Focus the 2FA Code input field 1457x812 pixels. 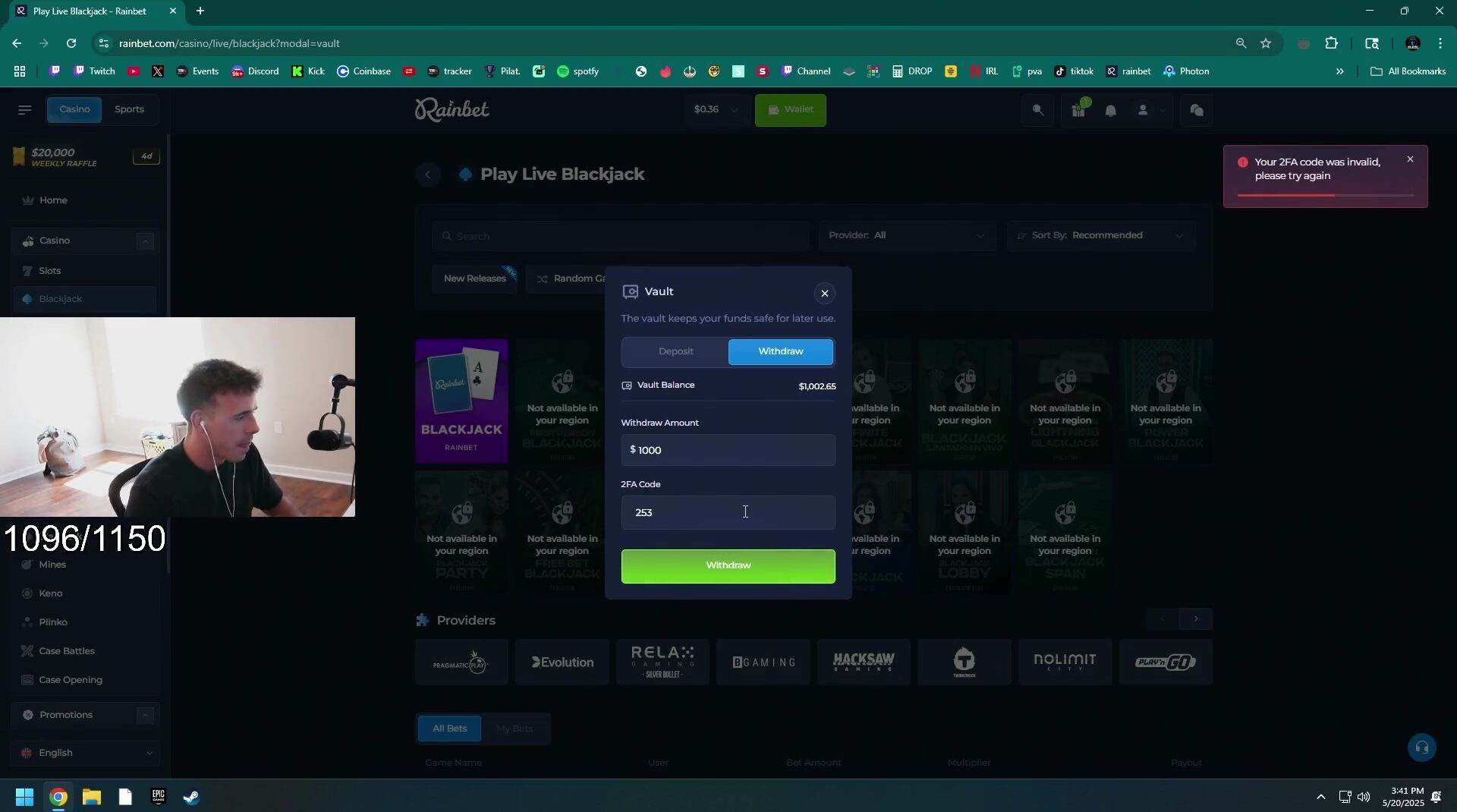[x=728, y=512]
